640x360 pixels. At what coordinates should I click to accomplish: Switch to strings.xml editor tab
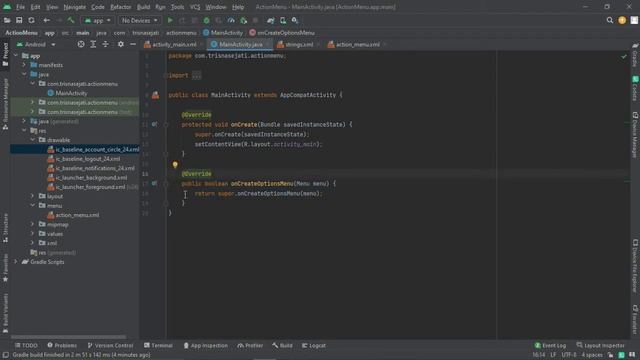(298, 44)
